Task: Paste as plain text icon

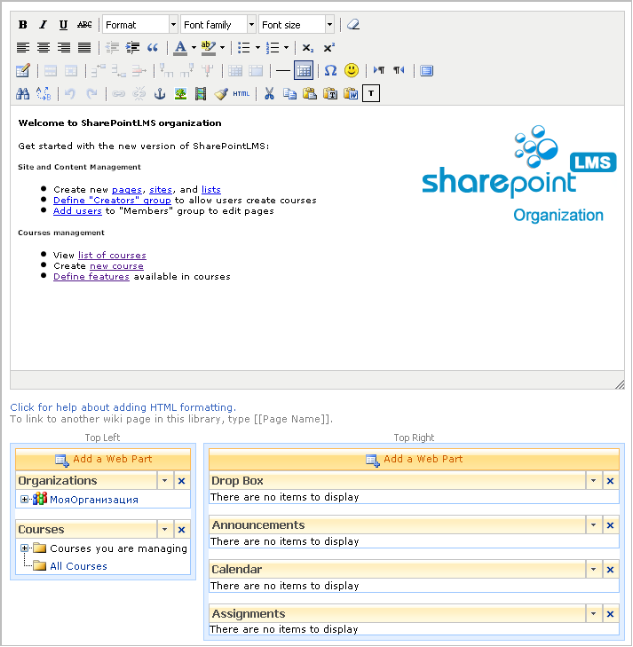Action: click(x=331, y=94)
